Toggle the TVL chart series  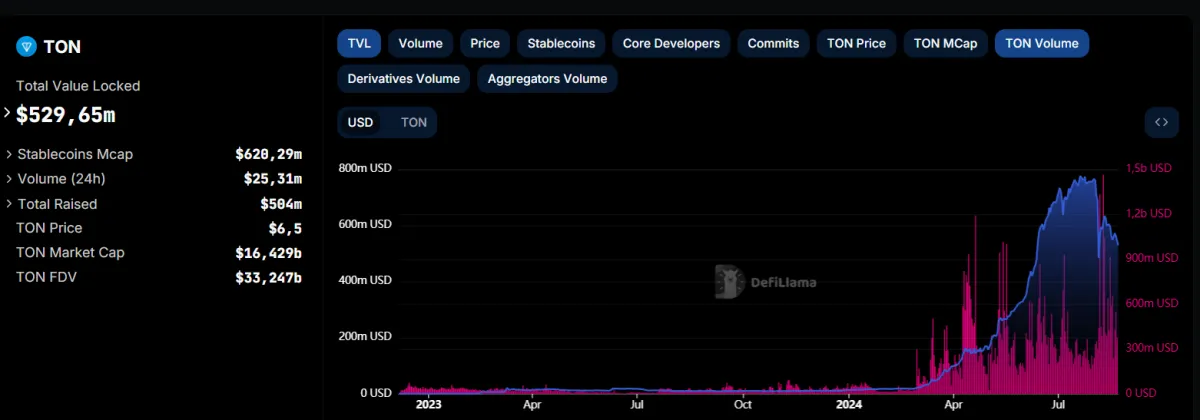(x=359, y=43)
